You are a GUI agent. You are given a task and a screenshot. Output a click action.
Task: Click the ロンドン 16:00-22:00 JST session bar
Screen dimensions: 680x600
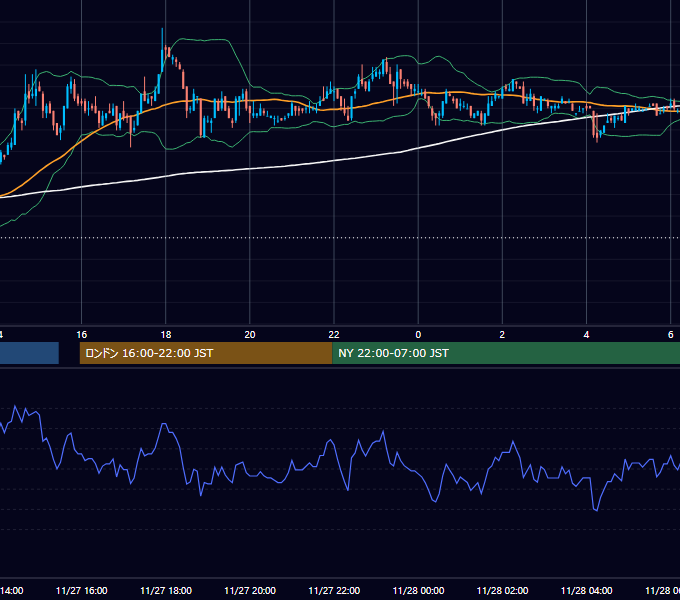tap(206, 353)
